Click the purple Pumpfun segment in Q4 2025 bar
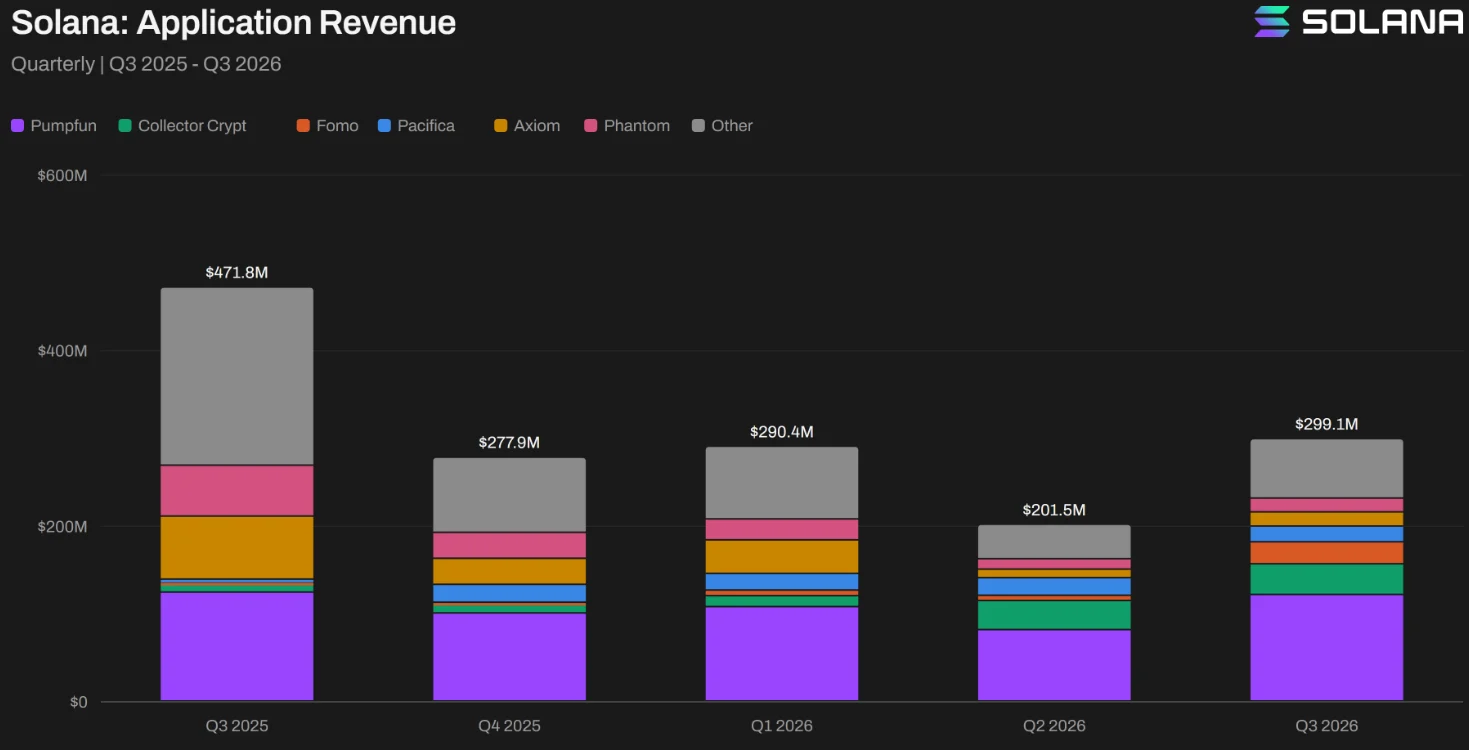This screenshot has width=1469, height=750. click(x=509, y=657)
